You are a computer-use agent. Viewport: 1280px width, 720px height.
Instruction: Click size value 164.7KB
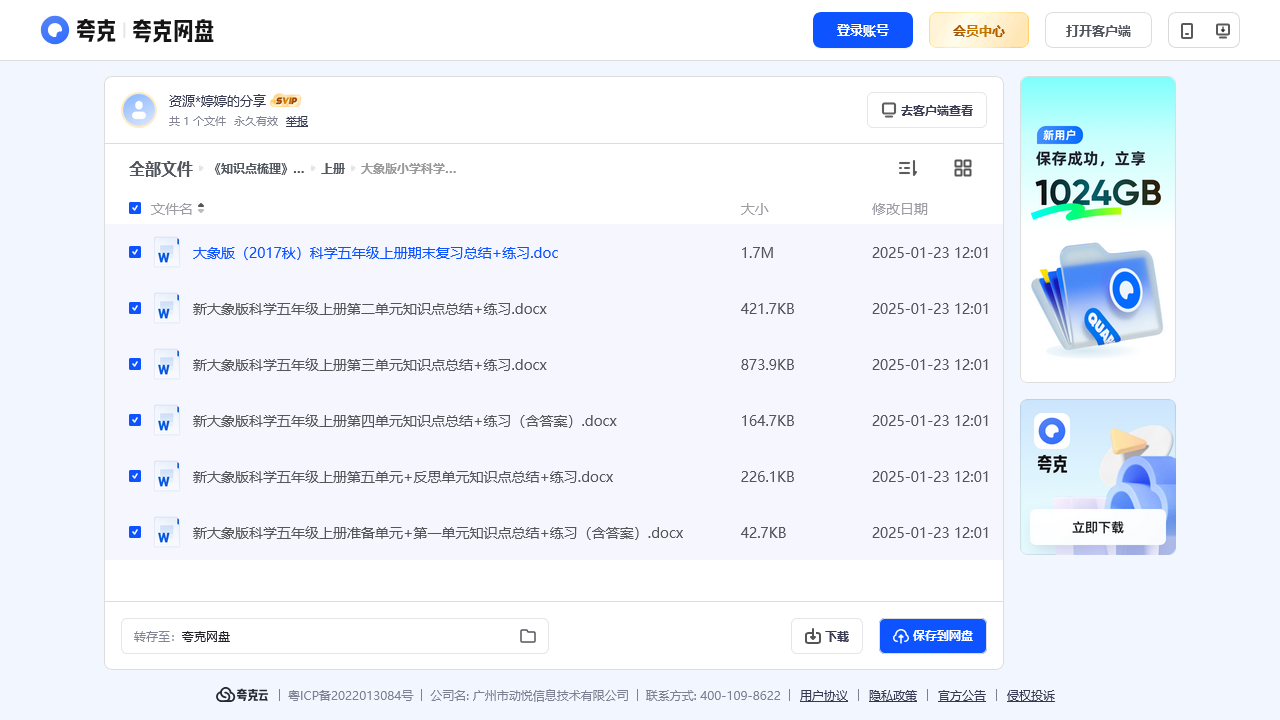pos(767,421)
